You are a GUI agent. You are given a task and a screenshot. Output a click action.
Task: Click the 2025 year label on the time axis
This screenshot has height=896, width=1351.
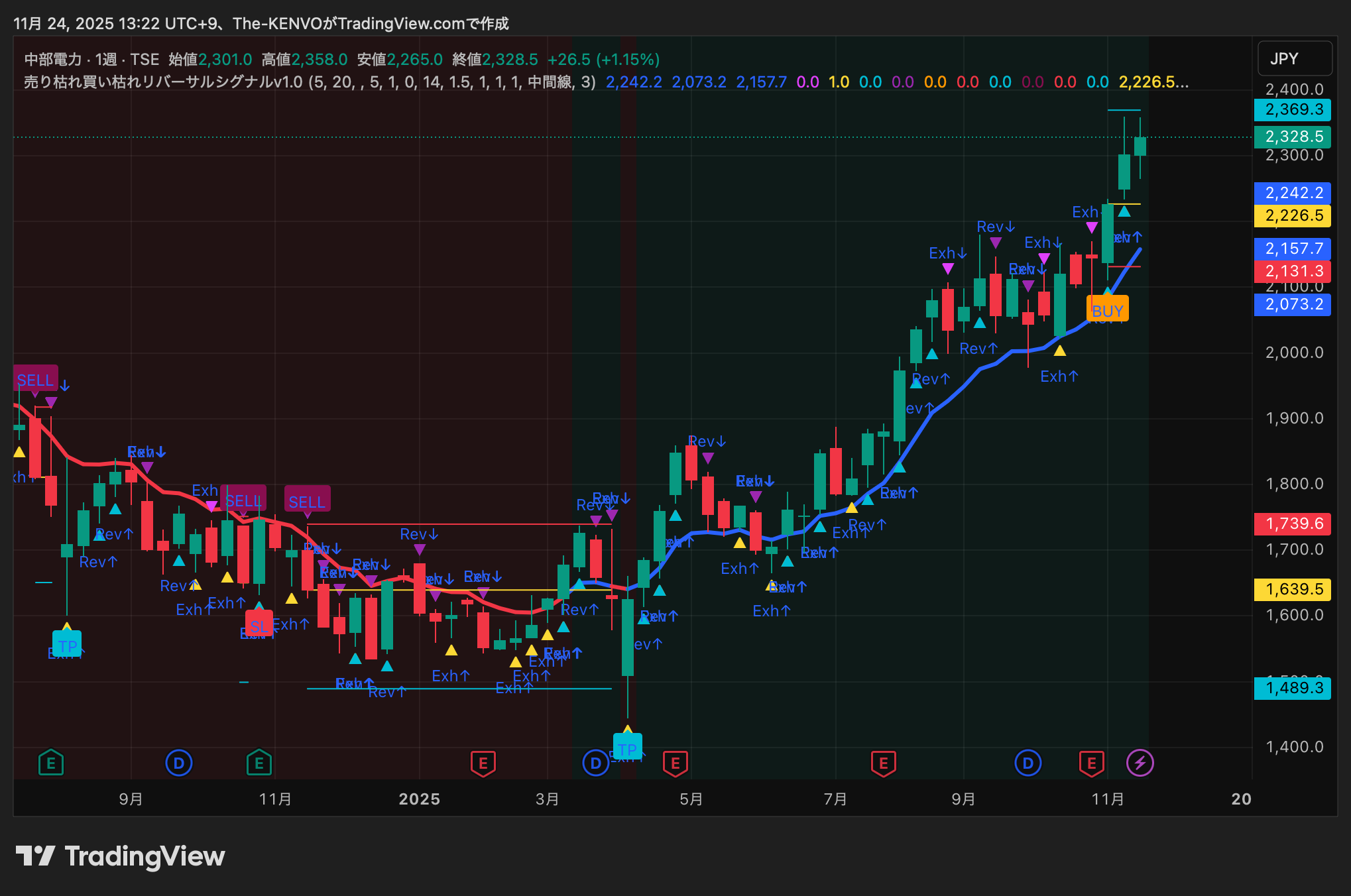pos(419,799)
